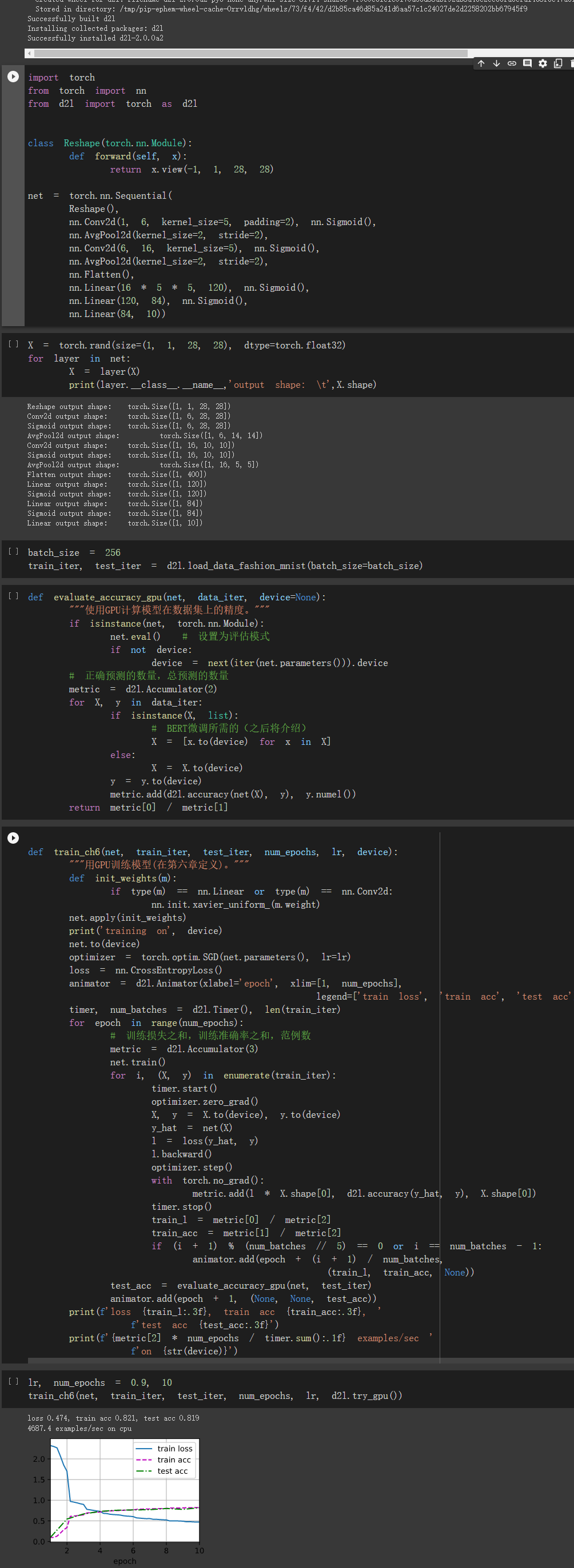This screenshot has width=574, height=1568.
Task: Click the 'nn.Flatten(),' code line
Action: [x=101, y=275]
